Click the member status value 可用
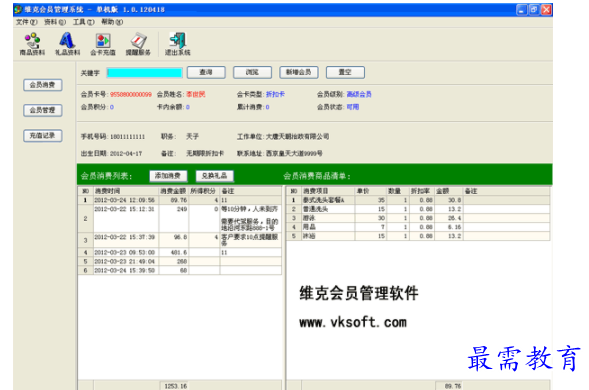The image size is (589, 390). coord(353,107)
